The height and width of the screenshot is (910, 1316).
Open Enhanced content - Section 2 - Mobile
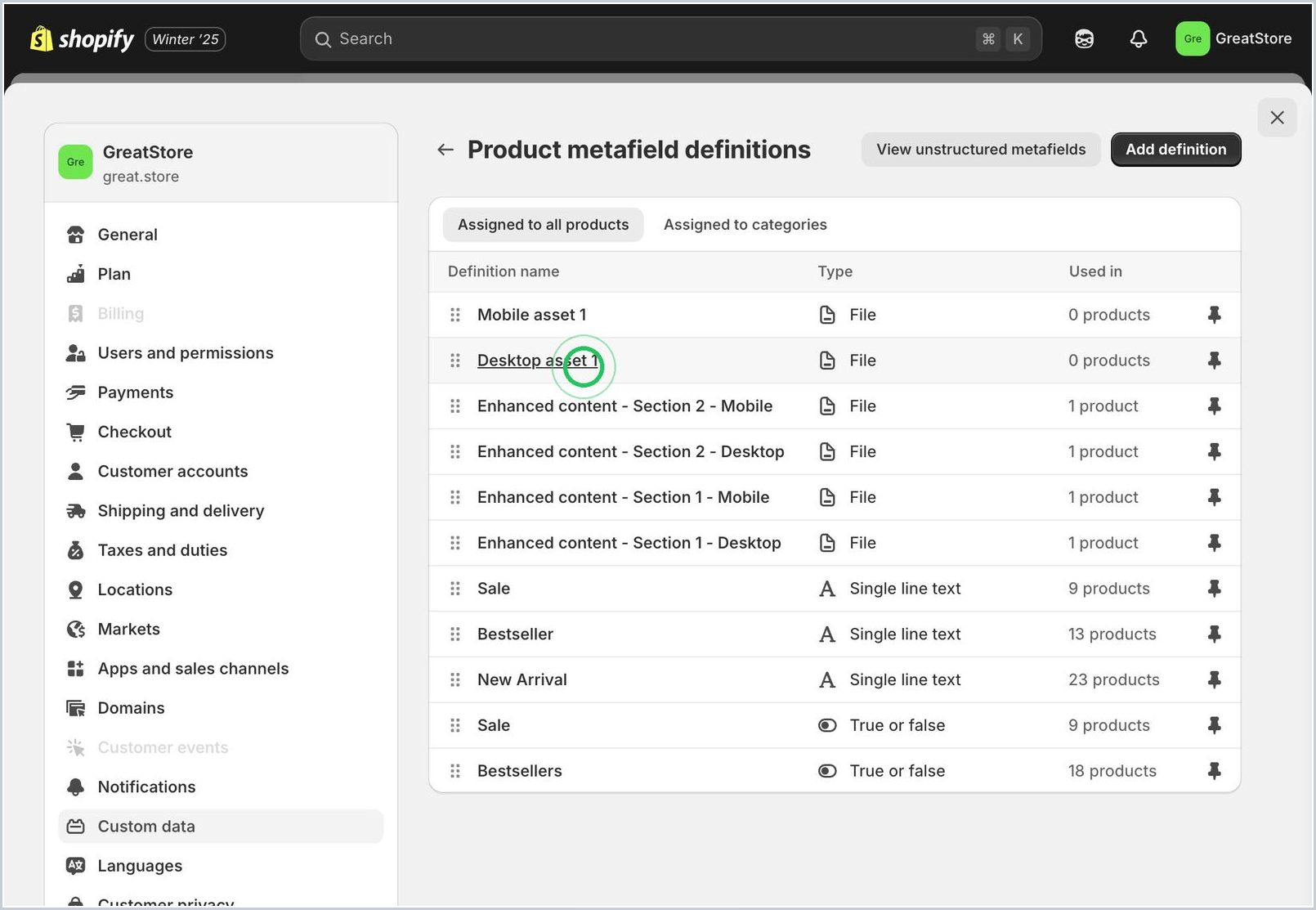[x=624, y=406]
